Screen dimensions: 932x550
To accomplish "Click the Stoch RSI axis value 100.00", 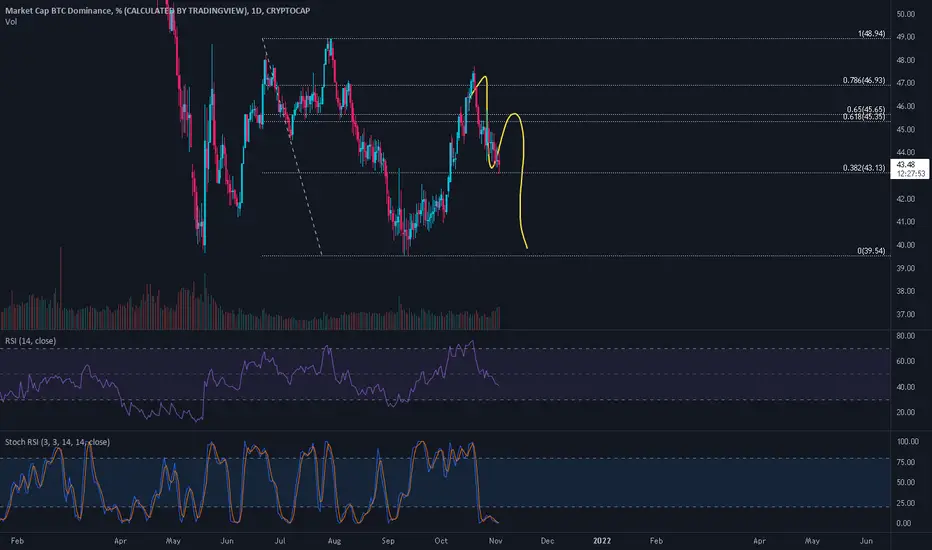I will click(907, 442).
